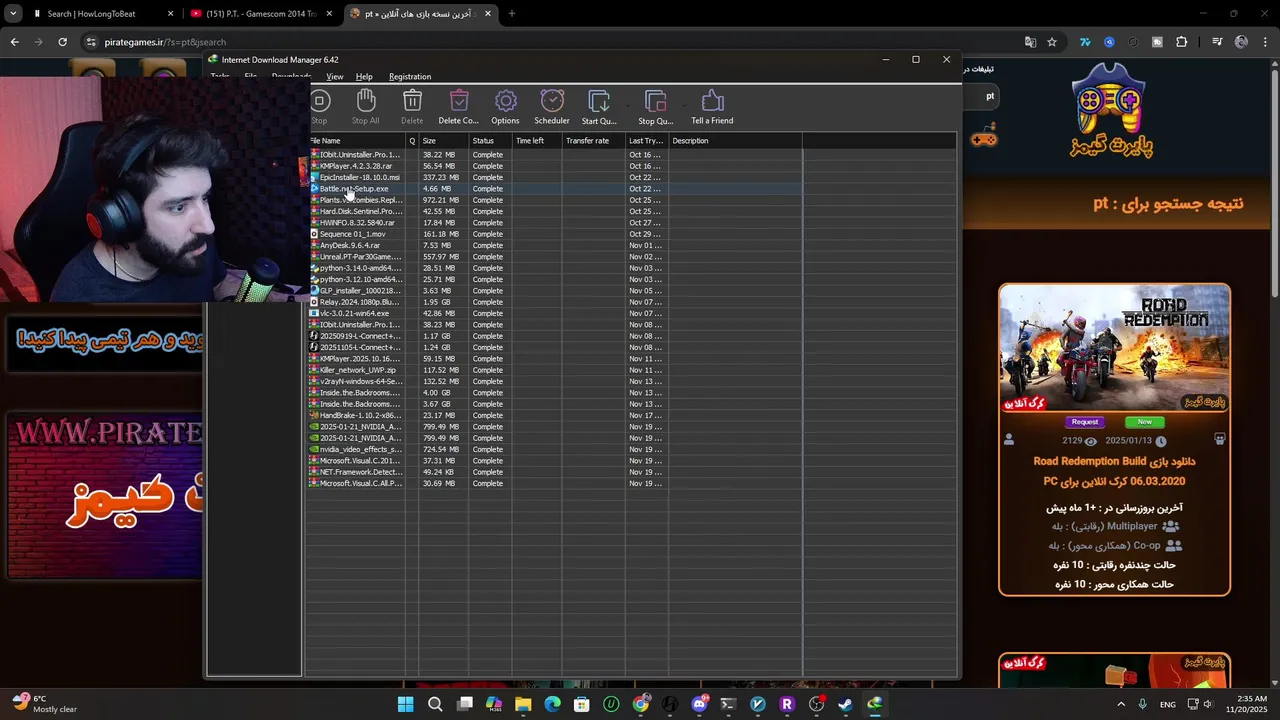Go back in browser history
The image size is (1280, 720).
14,42
